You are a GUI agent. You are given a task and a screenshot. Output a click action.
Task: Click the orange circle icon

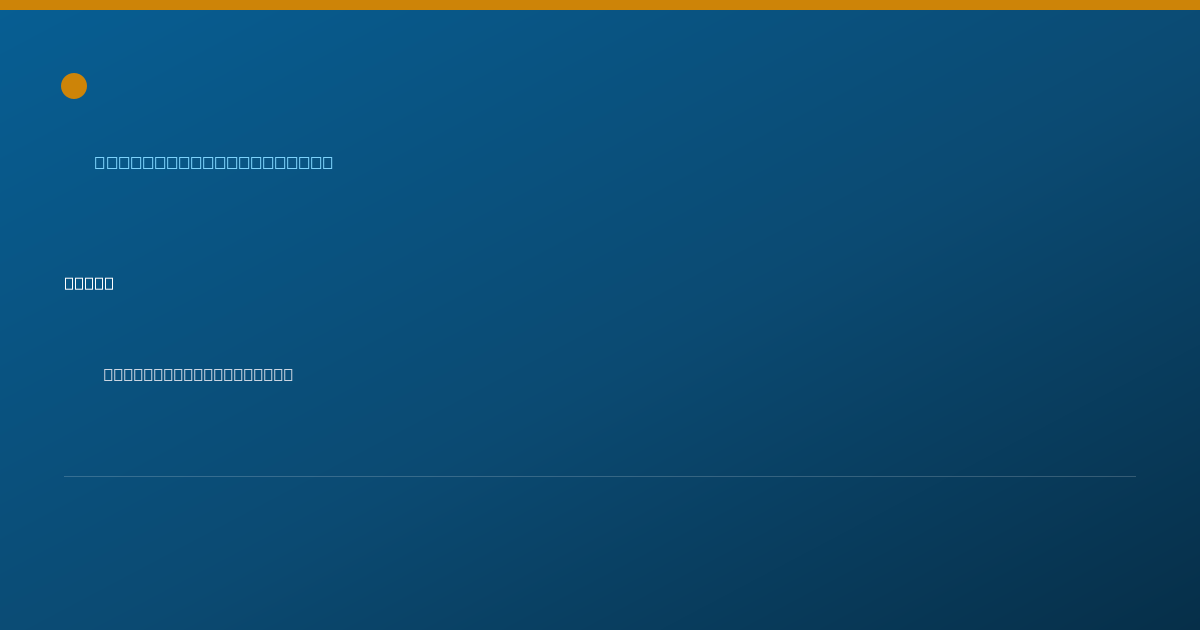pos(74,86)
